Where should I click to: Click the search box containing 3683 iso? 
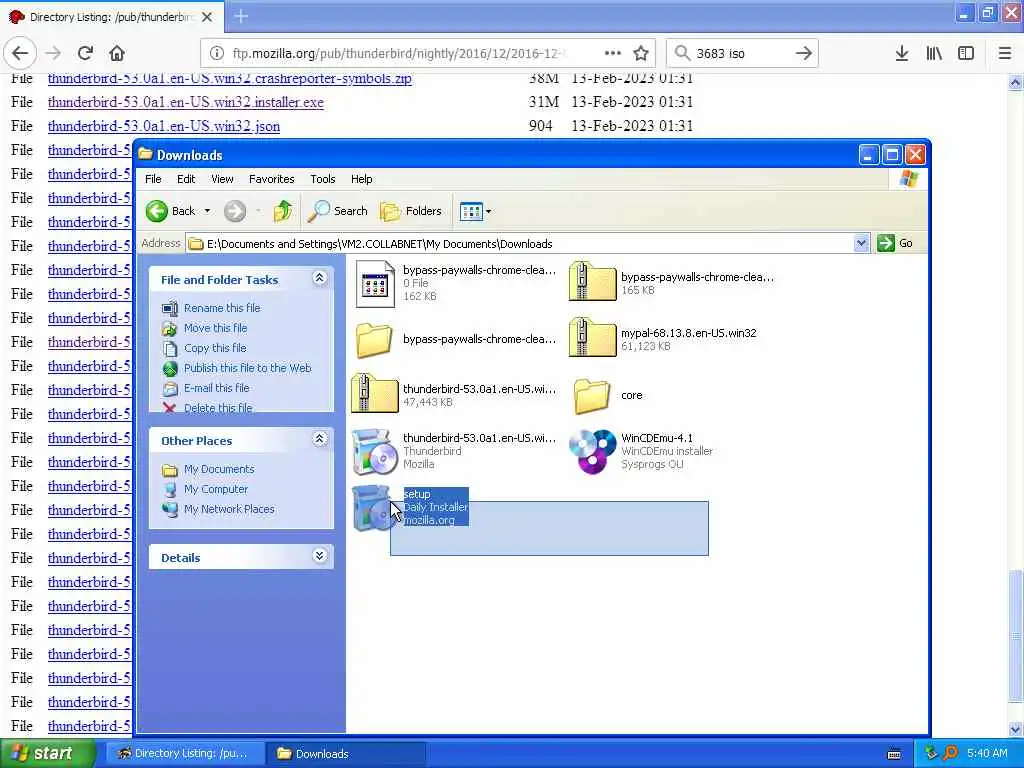tap(741, 53)
